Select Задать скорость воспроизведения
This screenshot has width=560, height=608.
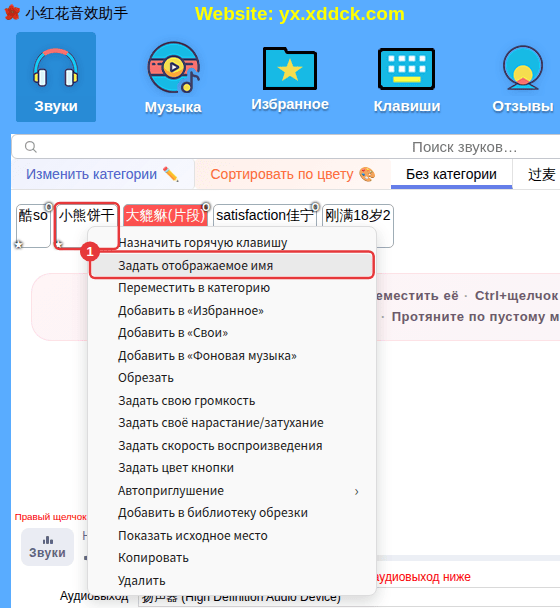[232, 446]
